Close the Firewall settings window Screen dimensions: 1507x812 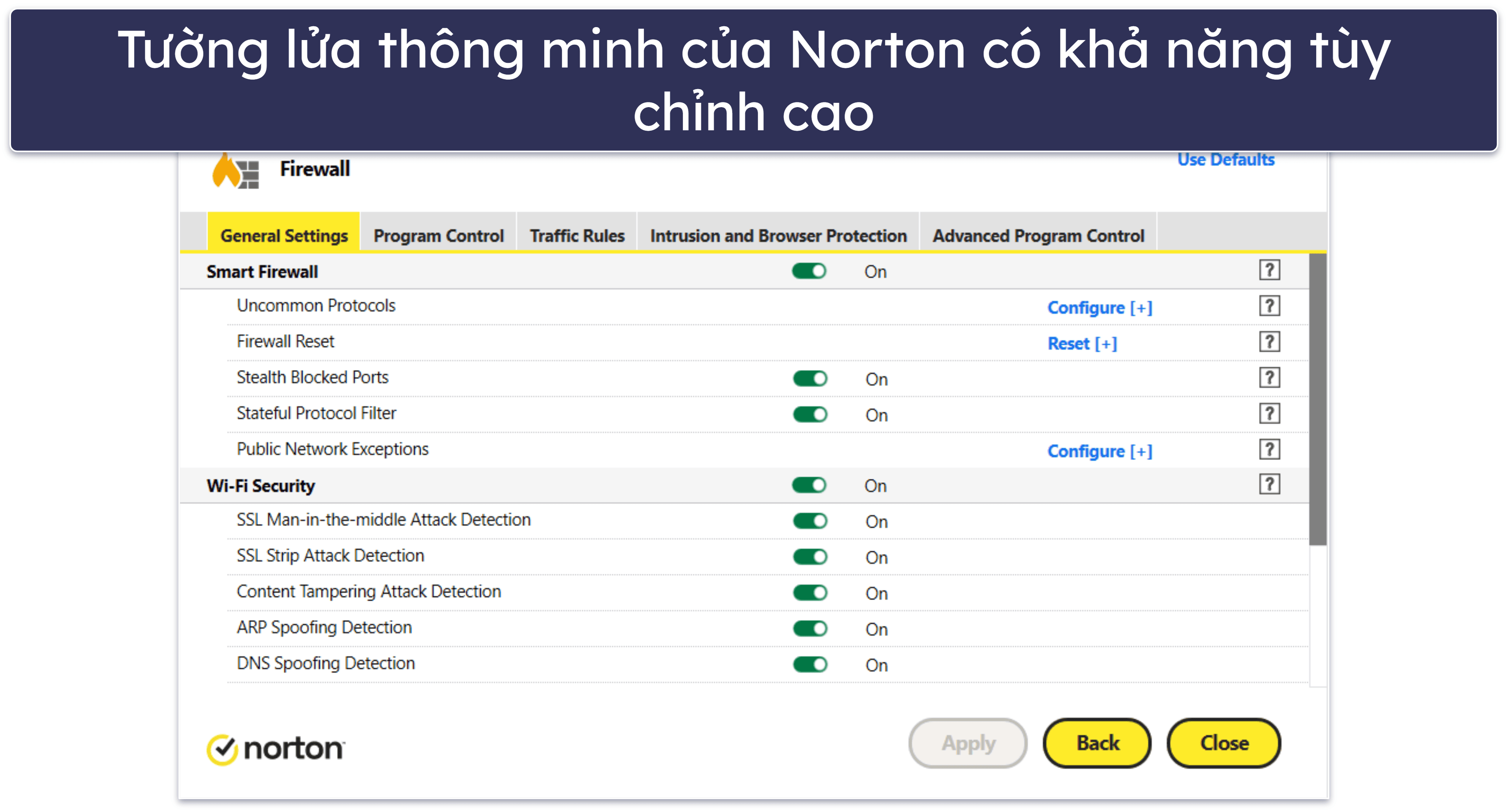[x=1224, y=743]
